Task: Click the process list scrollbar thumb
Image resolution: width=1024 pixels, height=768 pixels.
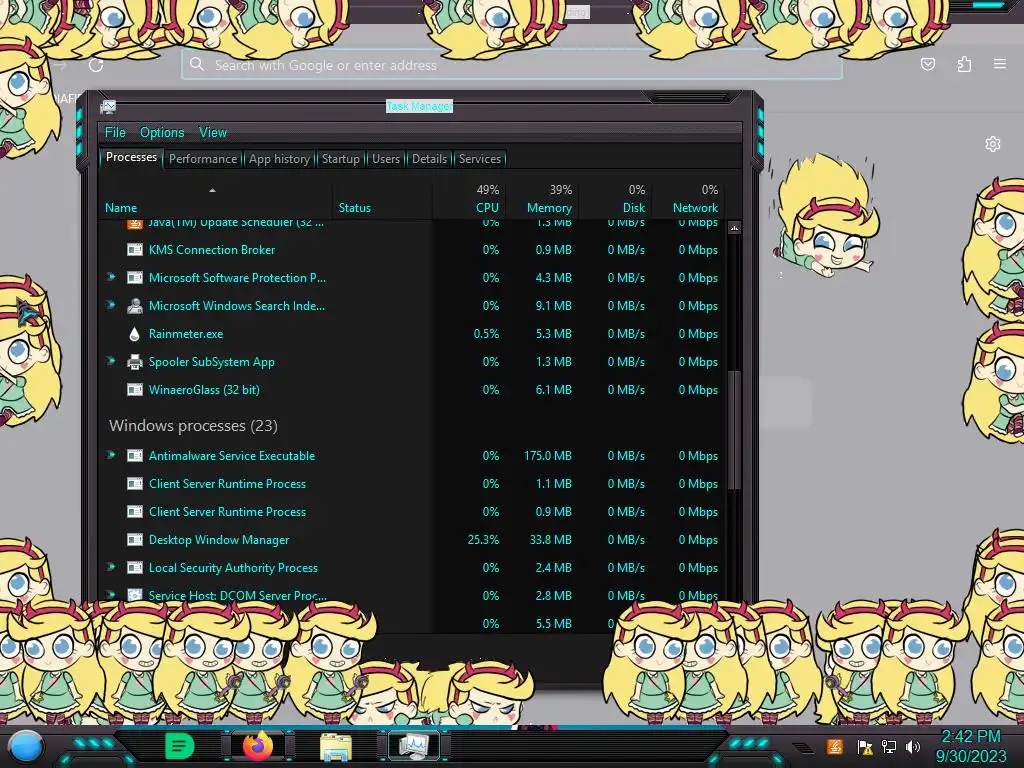Action: coord(734,430)
